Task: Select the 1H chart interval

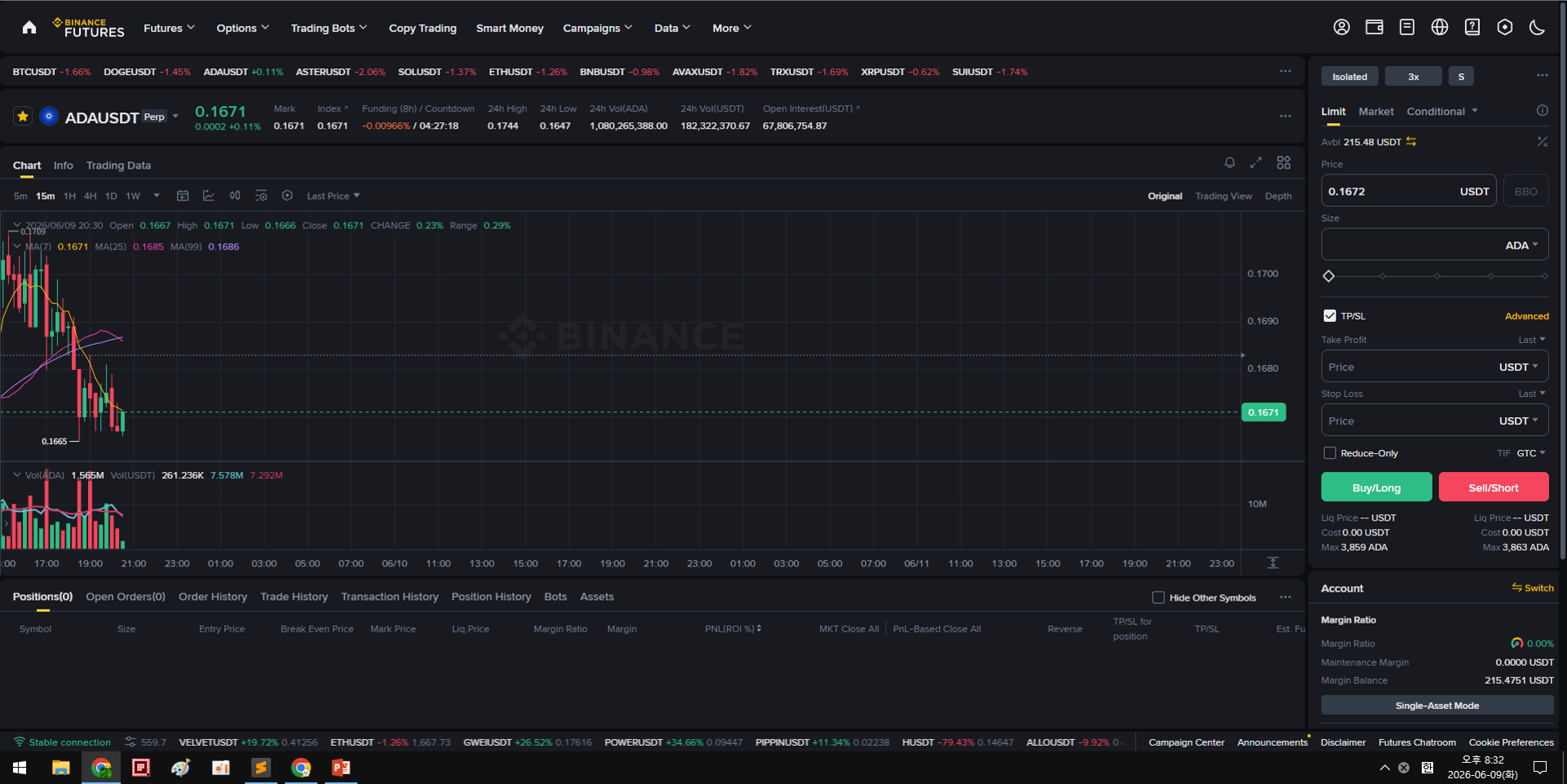Action: click(x=69, y=196)
